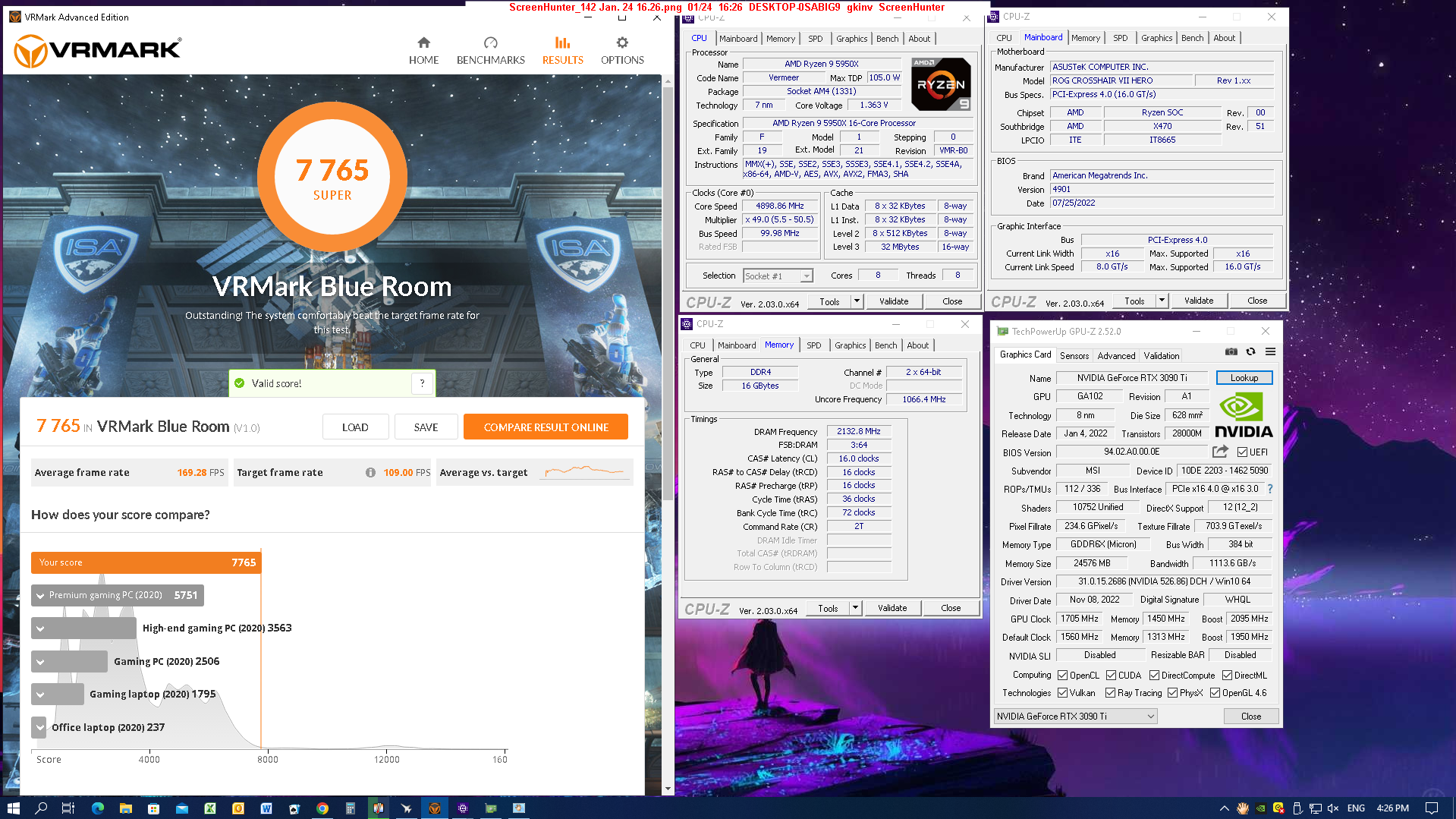Show hidden system tray icons

pyautogui.click(x=1224, y=808)
